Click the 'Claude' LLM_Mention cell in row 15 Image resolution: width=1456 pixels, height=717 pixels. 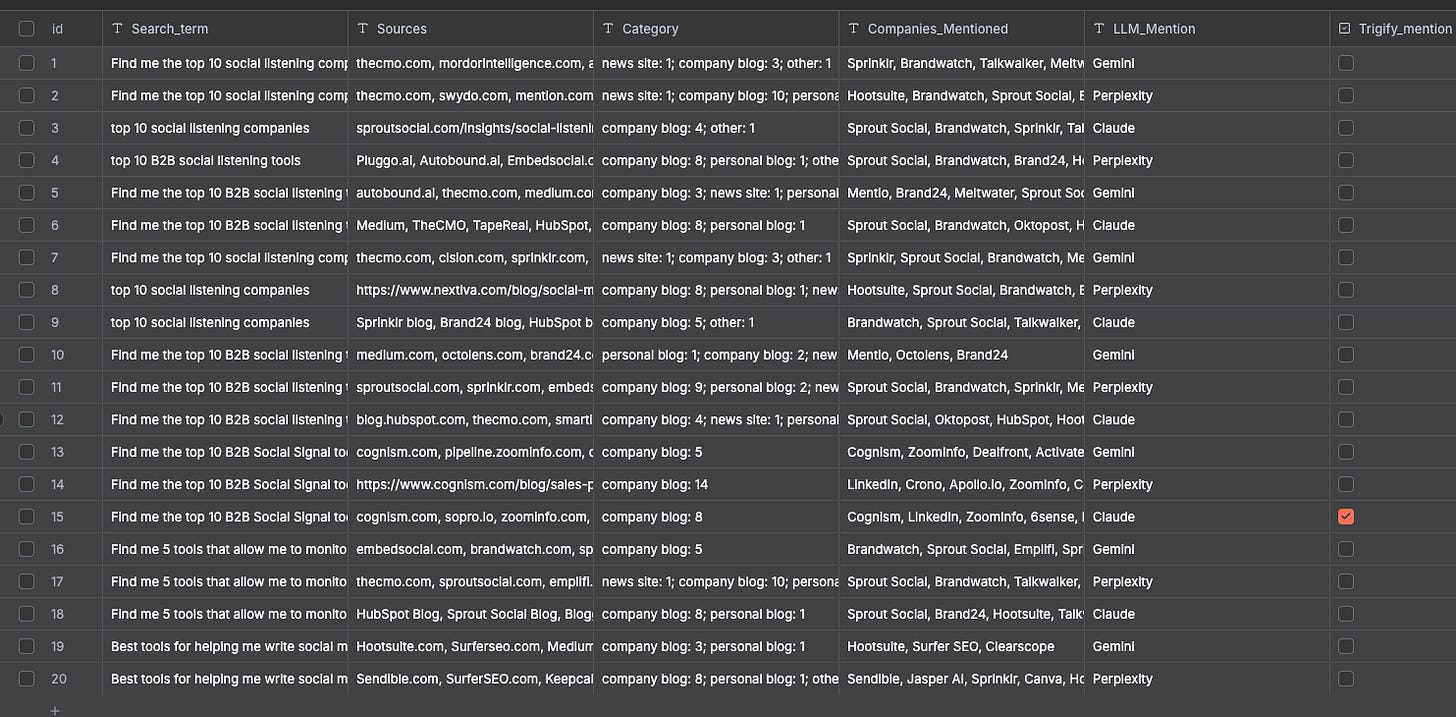1207,517
